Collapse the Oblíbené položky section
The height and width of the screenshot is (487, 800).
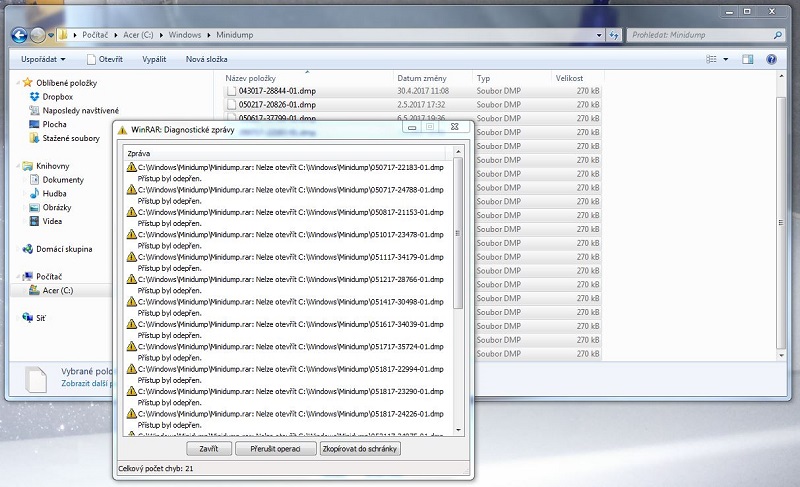click(17, 82)
